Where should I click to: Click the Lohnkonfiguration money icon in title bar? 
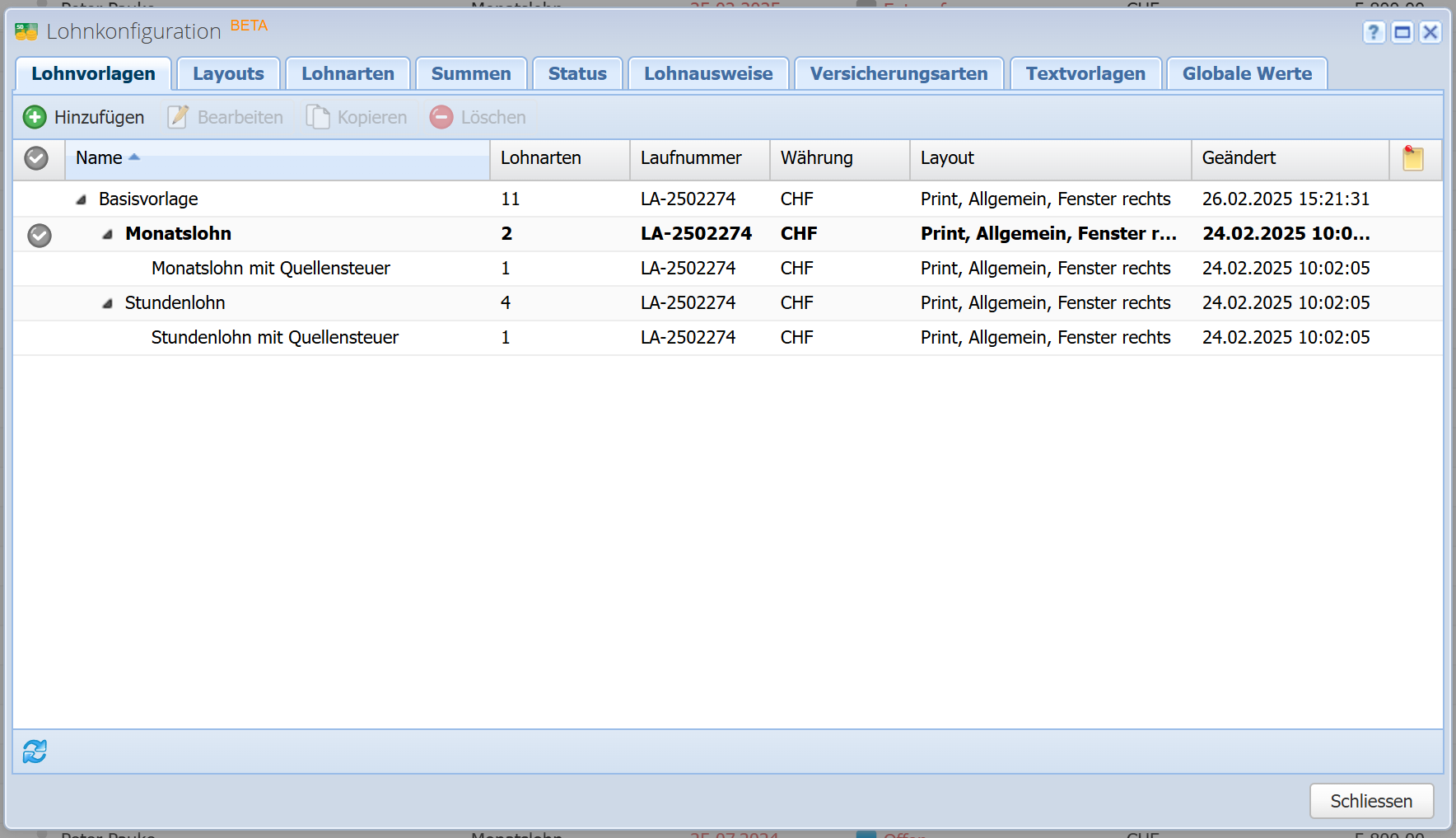pos(26,32)
